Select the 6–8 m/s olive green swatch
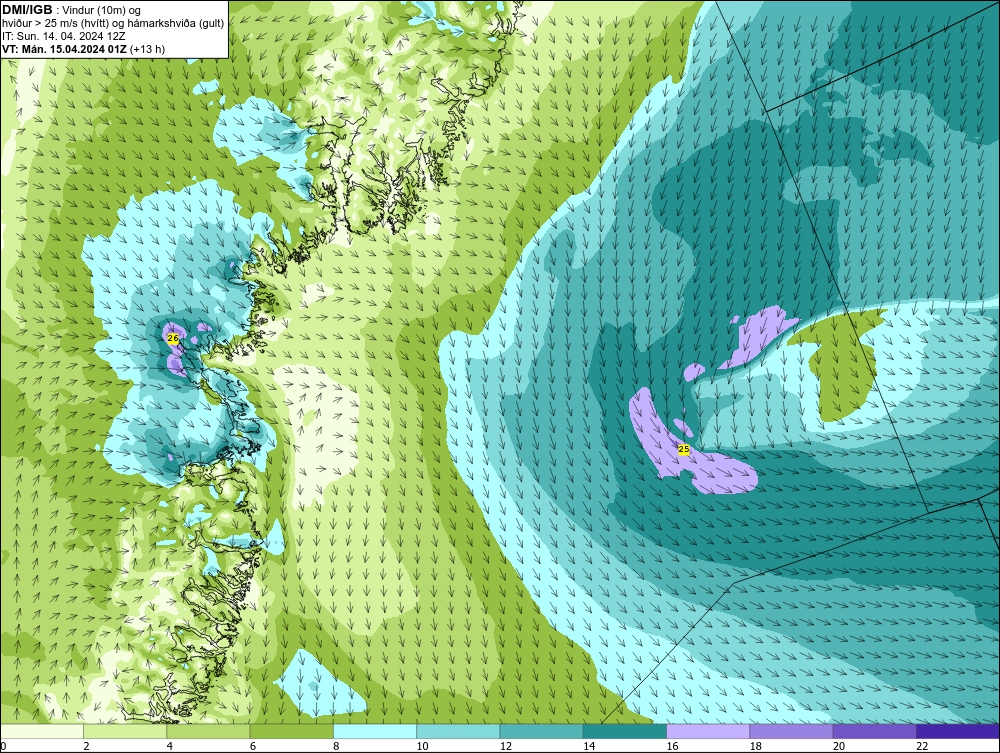Screen dimensions: 1000x753 click(x=291, y=731)
